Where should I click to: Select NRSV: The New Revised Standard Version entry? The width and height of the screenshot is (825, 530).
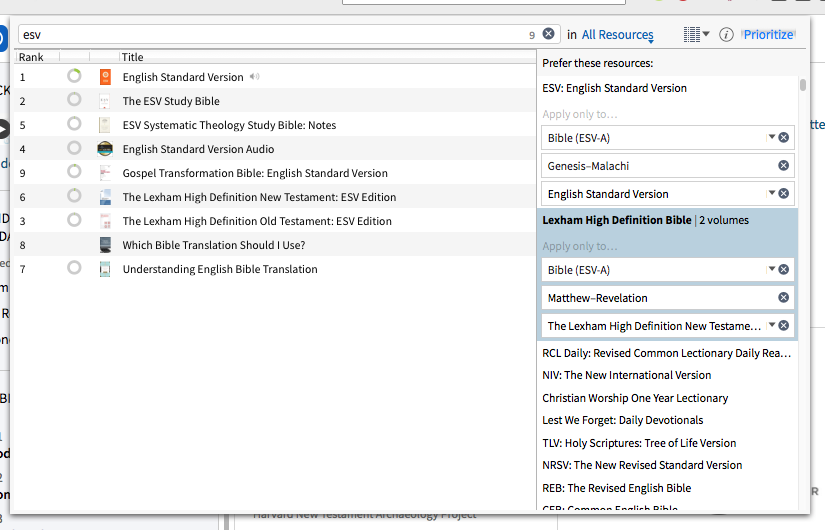[x=642, y=465]
